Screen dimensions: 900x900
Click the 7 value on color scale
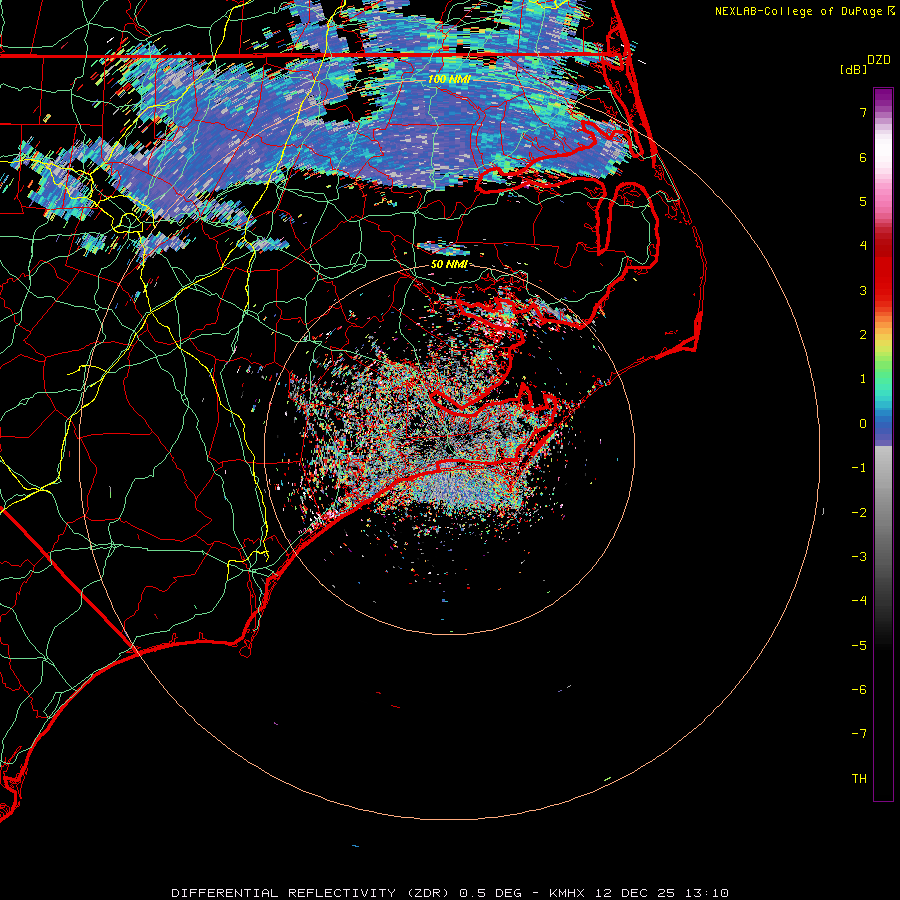[863, 112]
